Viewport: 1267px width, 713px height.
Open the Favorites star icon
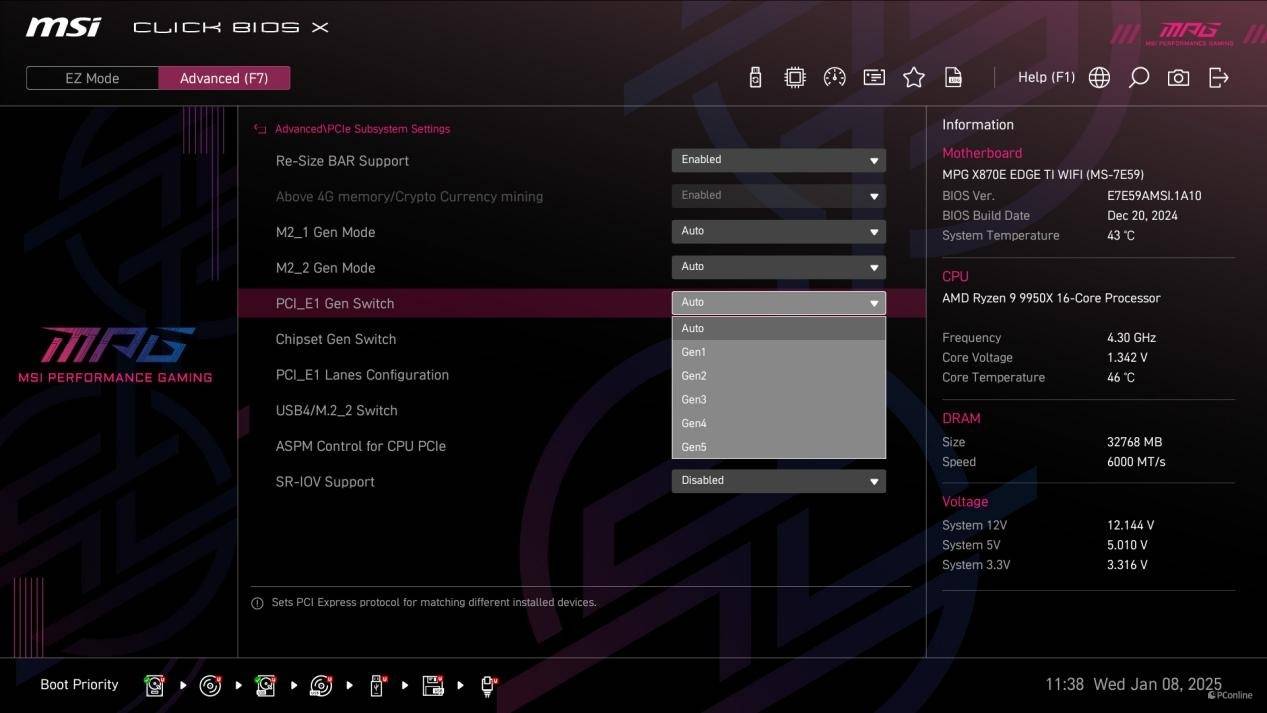[914, 78]
